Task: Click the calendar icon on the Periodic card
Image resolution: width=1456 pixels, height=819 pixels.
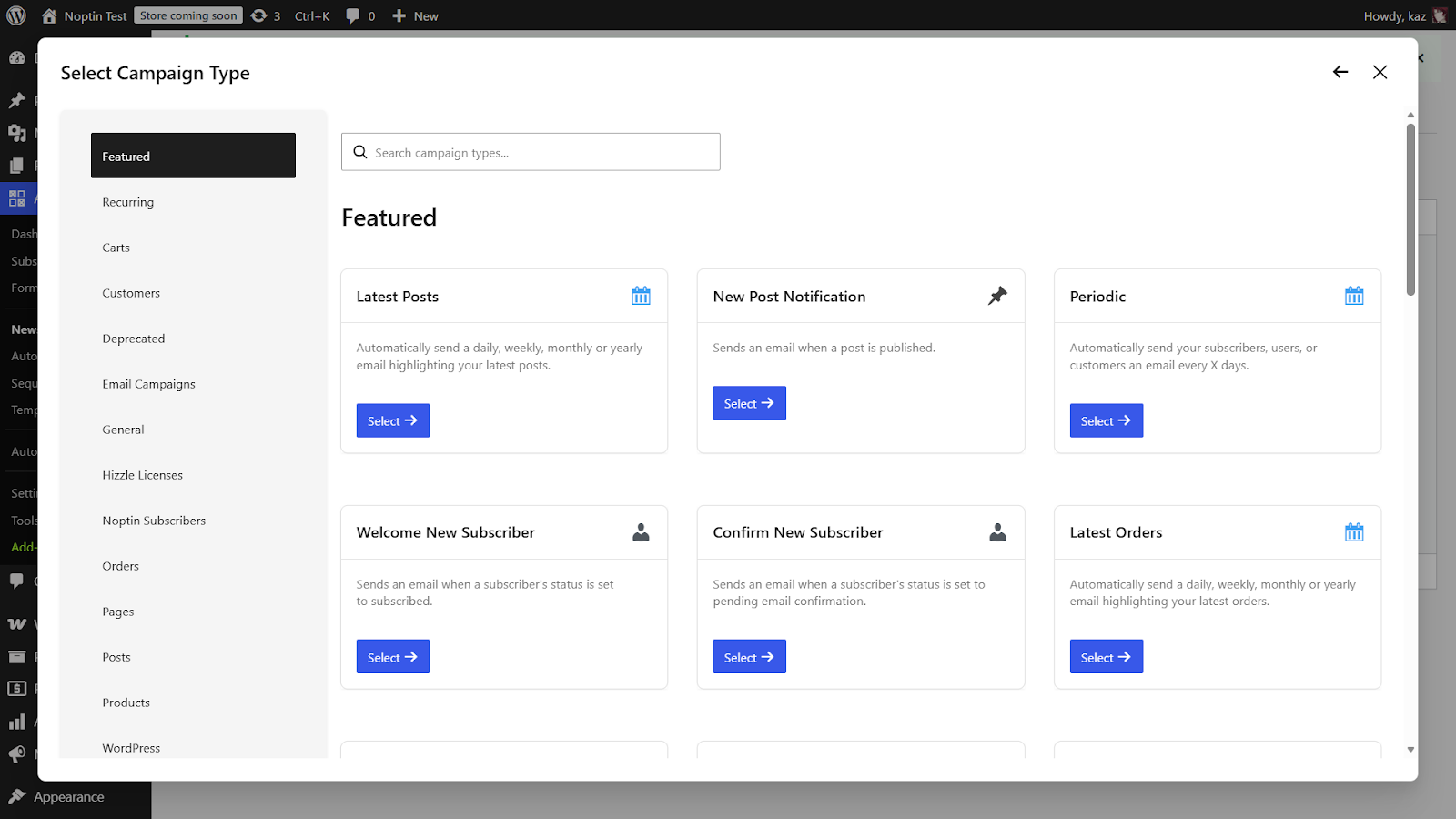Action: [x=1354, y=295]
